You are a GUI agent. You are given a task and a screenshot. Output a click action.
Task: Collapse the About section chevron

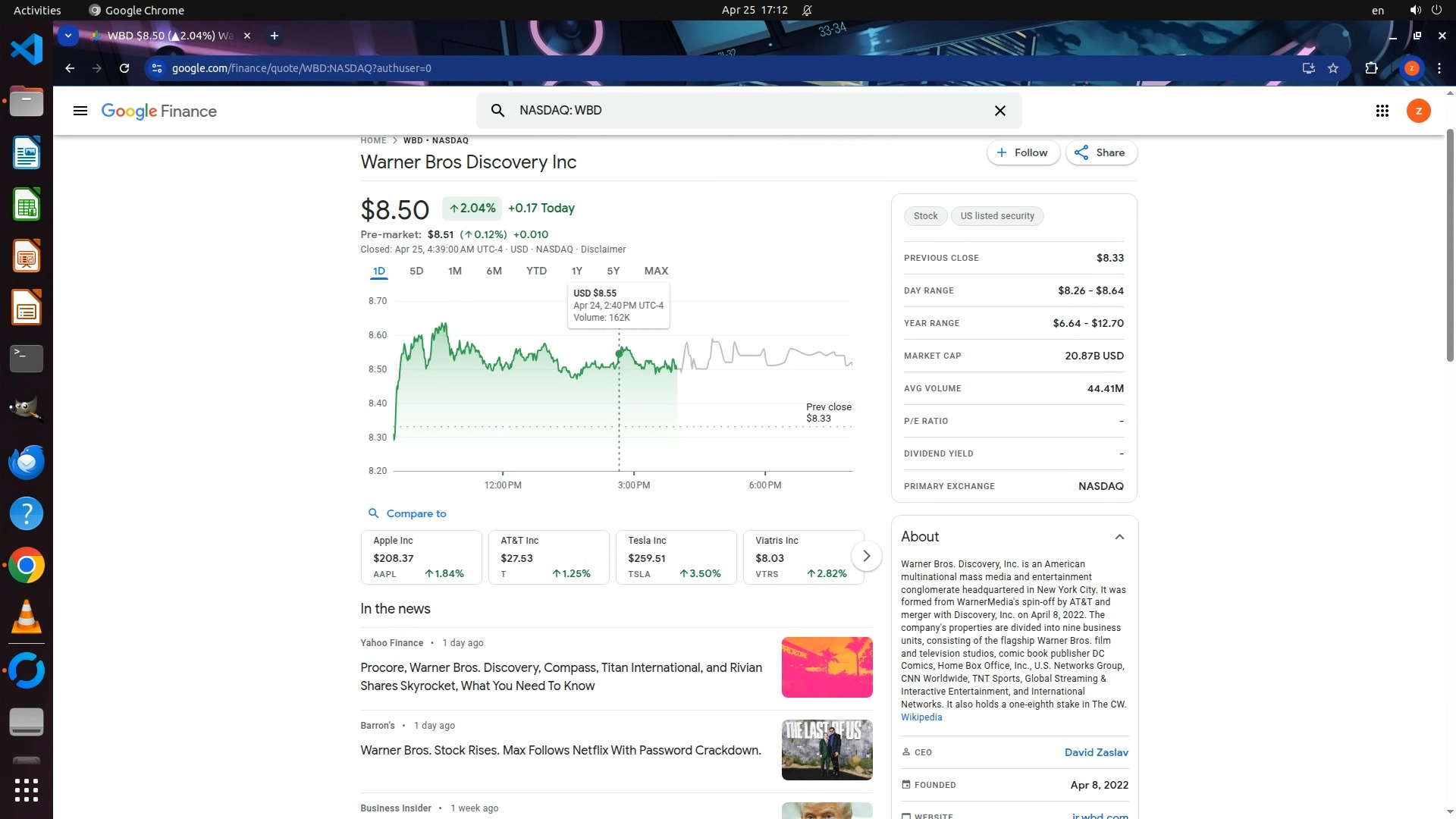(1119, 537)
